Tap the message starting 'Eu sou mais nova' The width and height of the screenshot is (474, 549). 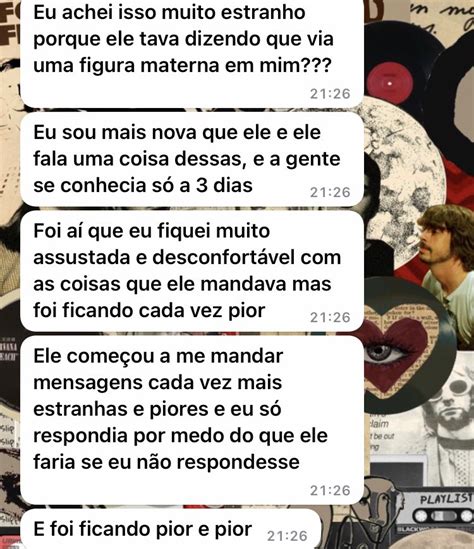[x=192, y=159]
